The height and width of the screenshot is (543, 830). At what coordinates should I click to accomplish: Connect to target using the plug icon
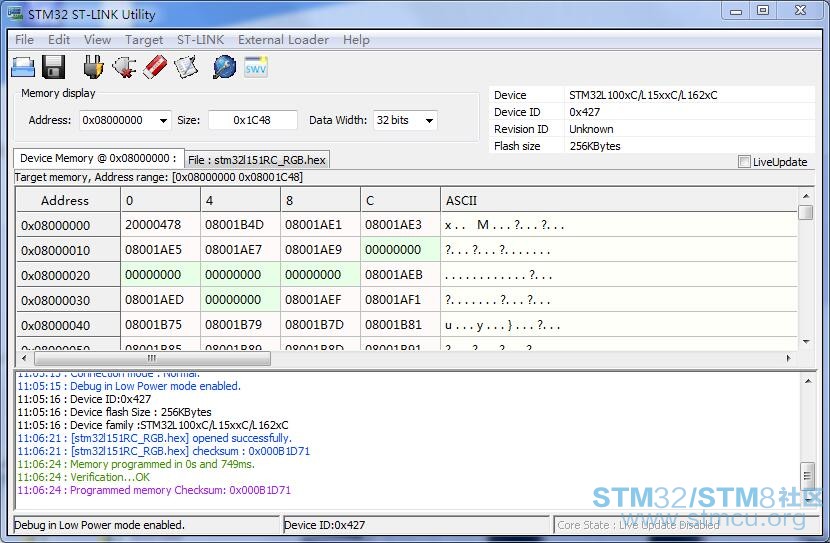click(93, 67)
